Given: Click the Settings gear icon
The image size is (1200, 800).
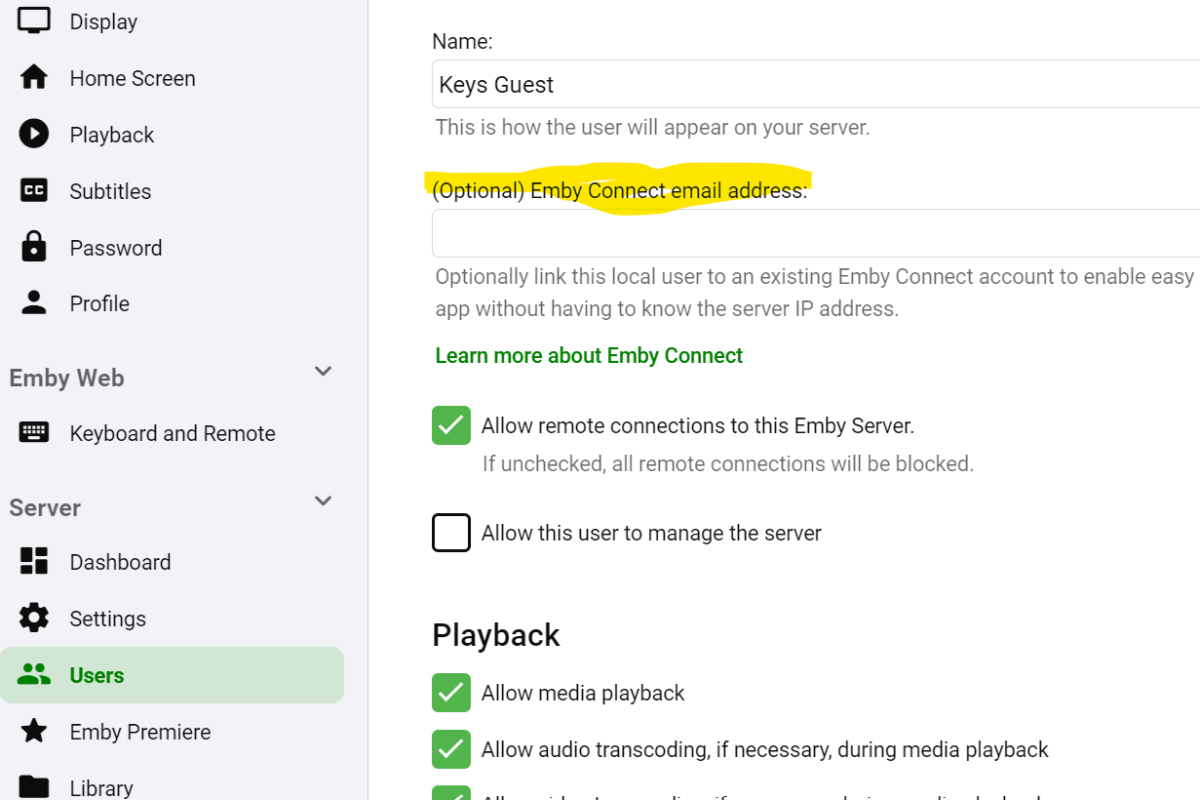Looking at the screenshot, I should pyautogui.click(x=34, y=618).
